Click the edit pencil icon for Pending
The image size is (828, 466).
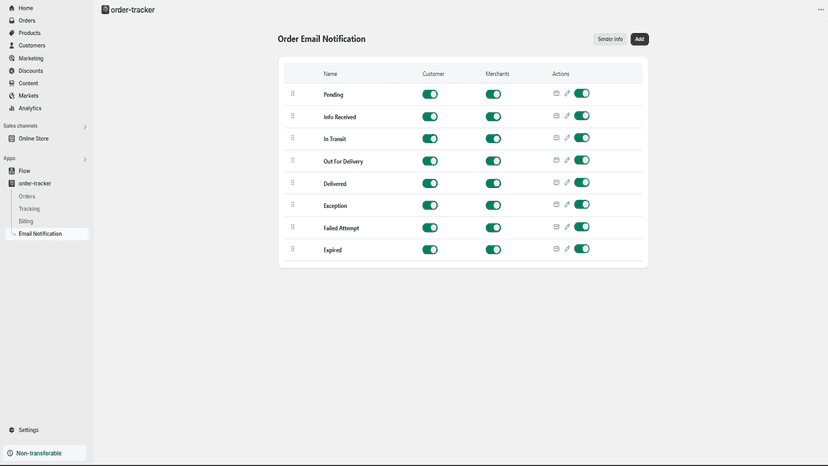click(567, 94)
